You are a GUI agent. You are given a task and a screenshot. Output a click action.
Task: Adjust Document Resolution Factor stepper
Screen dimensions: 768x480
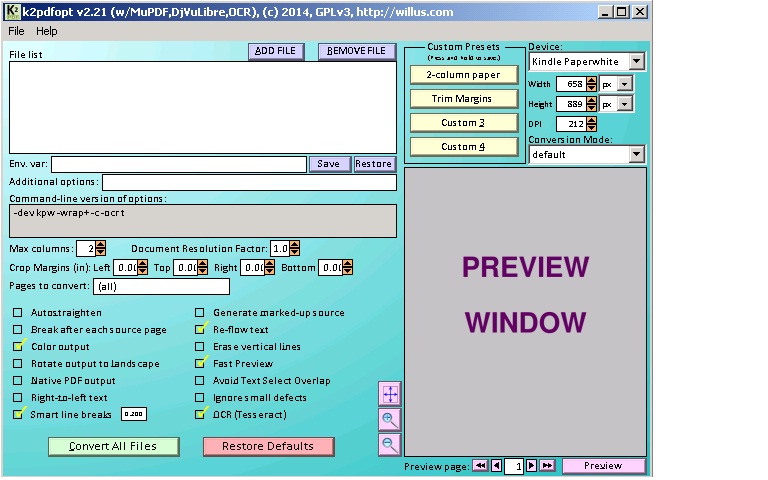pyautogui.click(x=294, y=248)
